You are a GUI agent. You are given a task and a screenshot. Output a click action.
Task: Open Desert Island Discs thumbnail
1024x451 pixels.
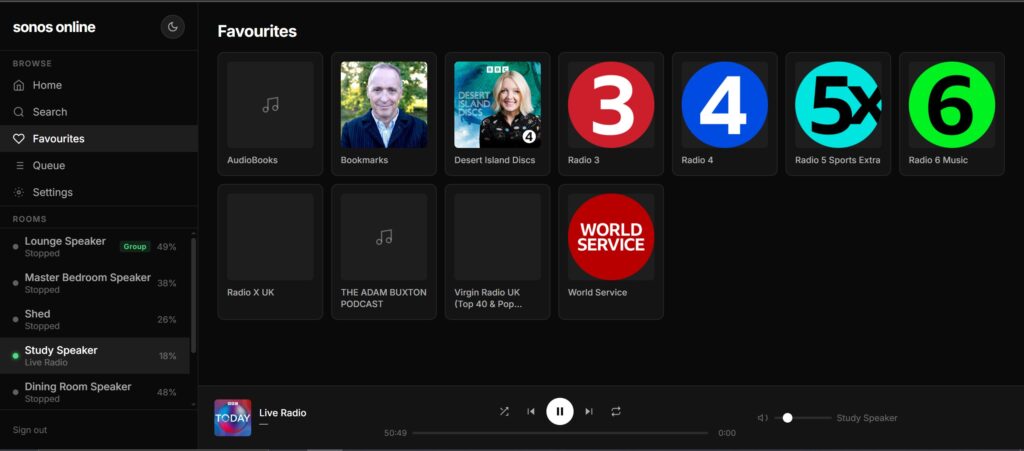coord(497,105)
